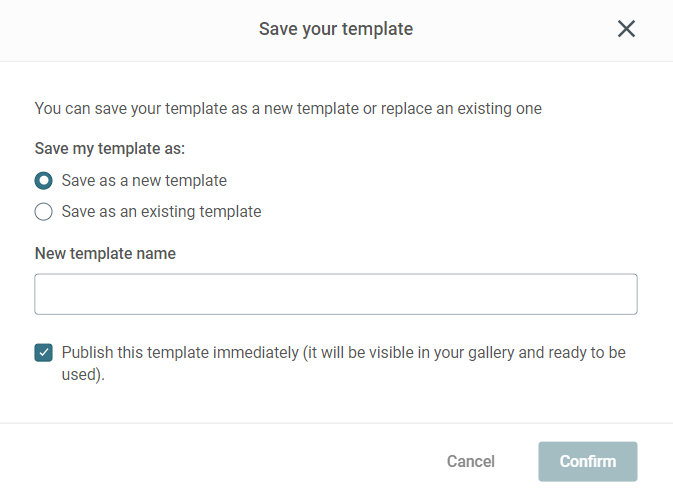Click the "New template name" field label
673x498 pixels.
coord(105,254)
